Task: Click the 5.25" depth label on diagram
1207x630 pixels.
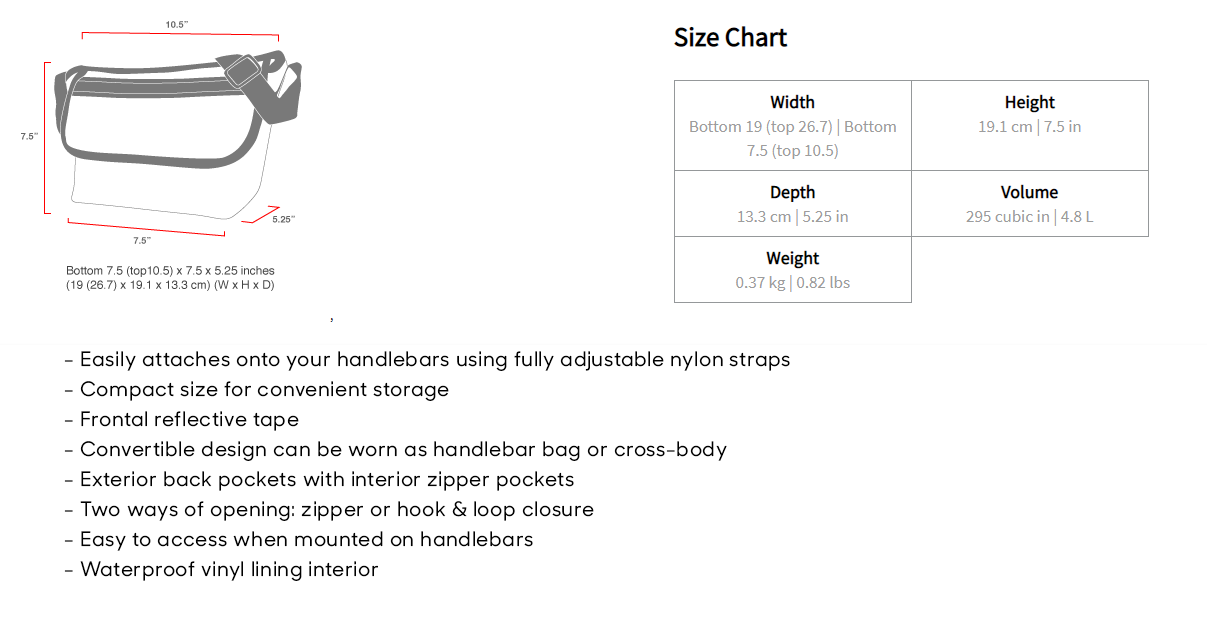Action: pyautogui.click(x=284, y=219)
